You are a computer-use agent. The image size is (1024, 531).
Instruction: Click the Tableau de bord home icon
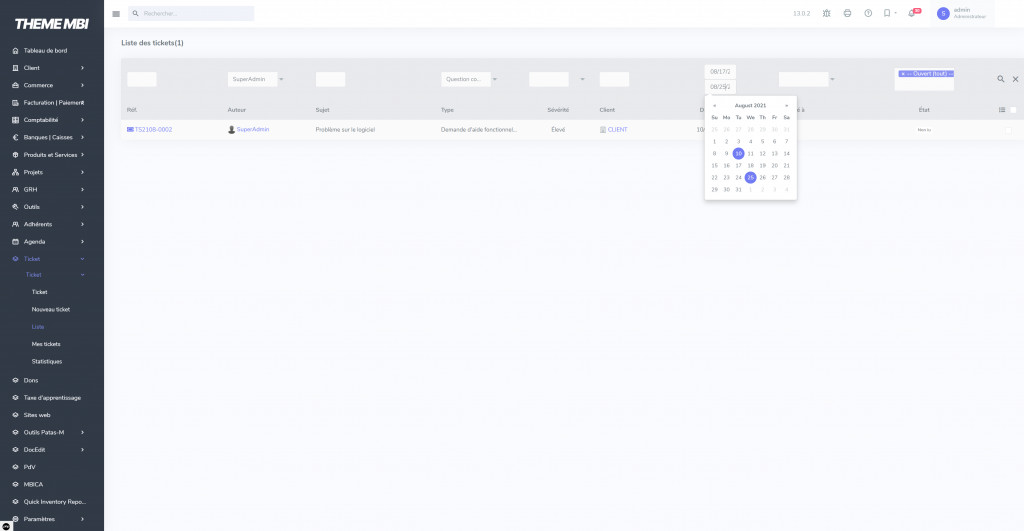16,50
